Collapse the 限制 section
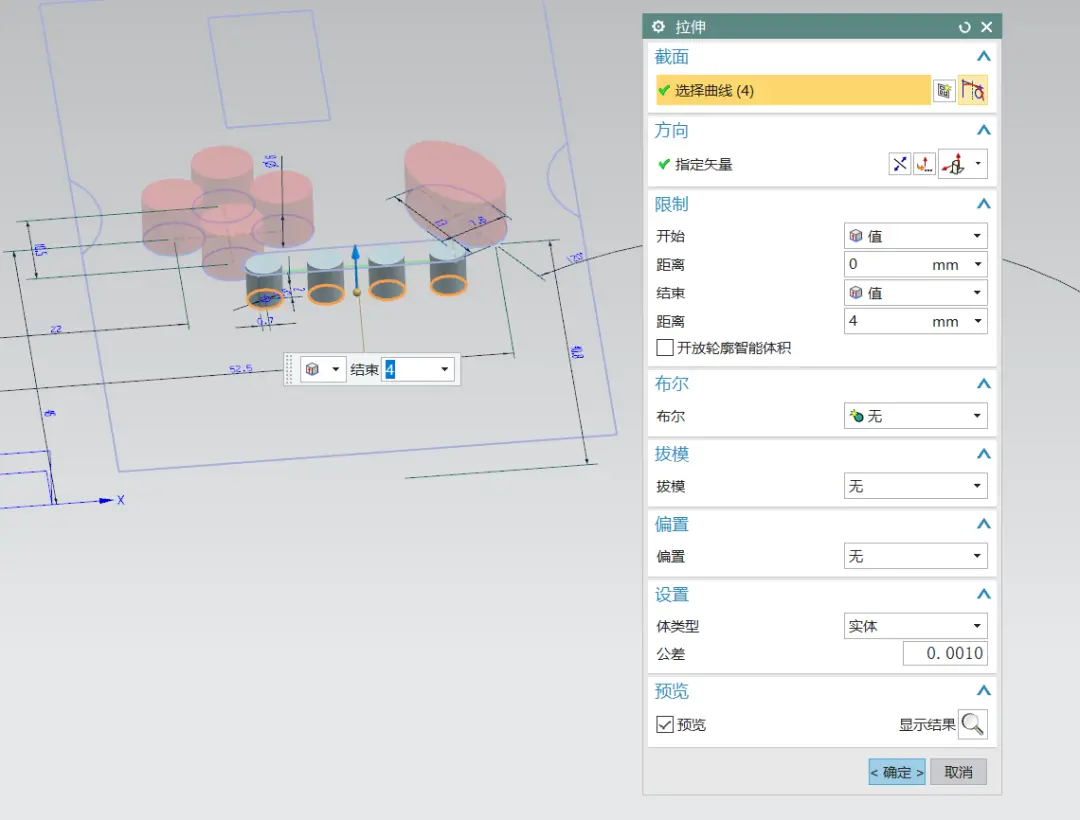1080x820 pixels. 984,204
